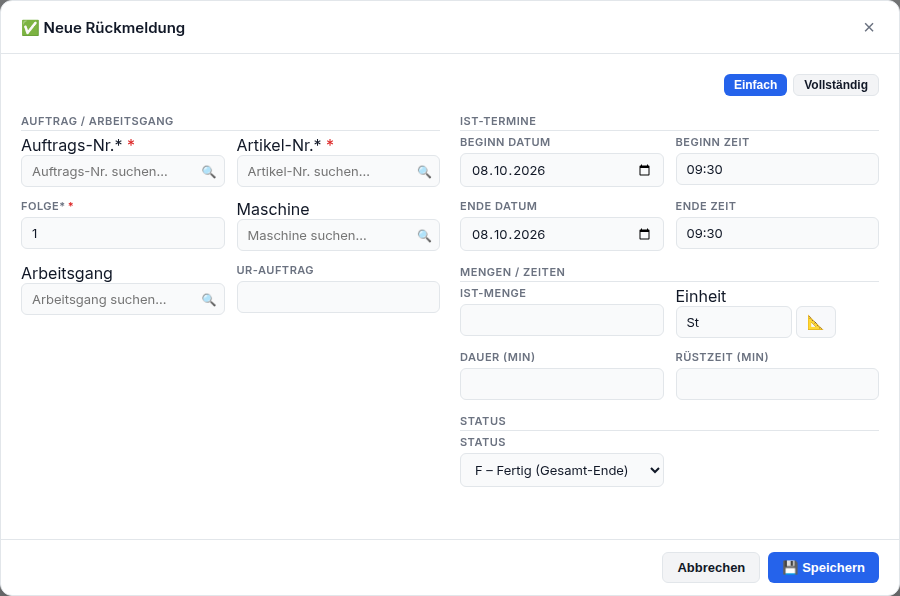Open the unit ruler icon next to Einheit
The width and height of the screenshot is (900, 596).
tap(816, 322)
